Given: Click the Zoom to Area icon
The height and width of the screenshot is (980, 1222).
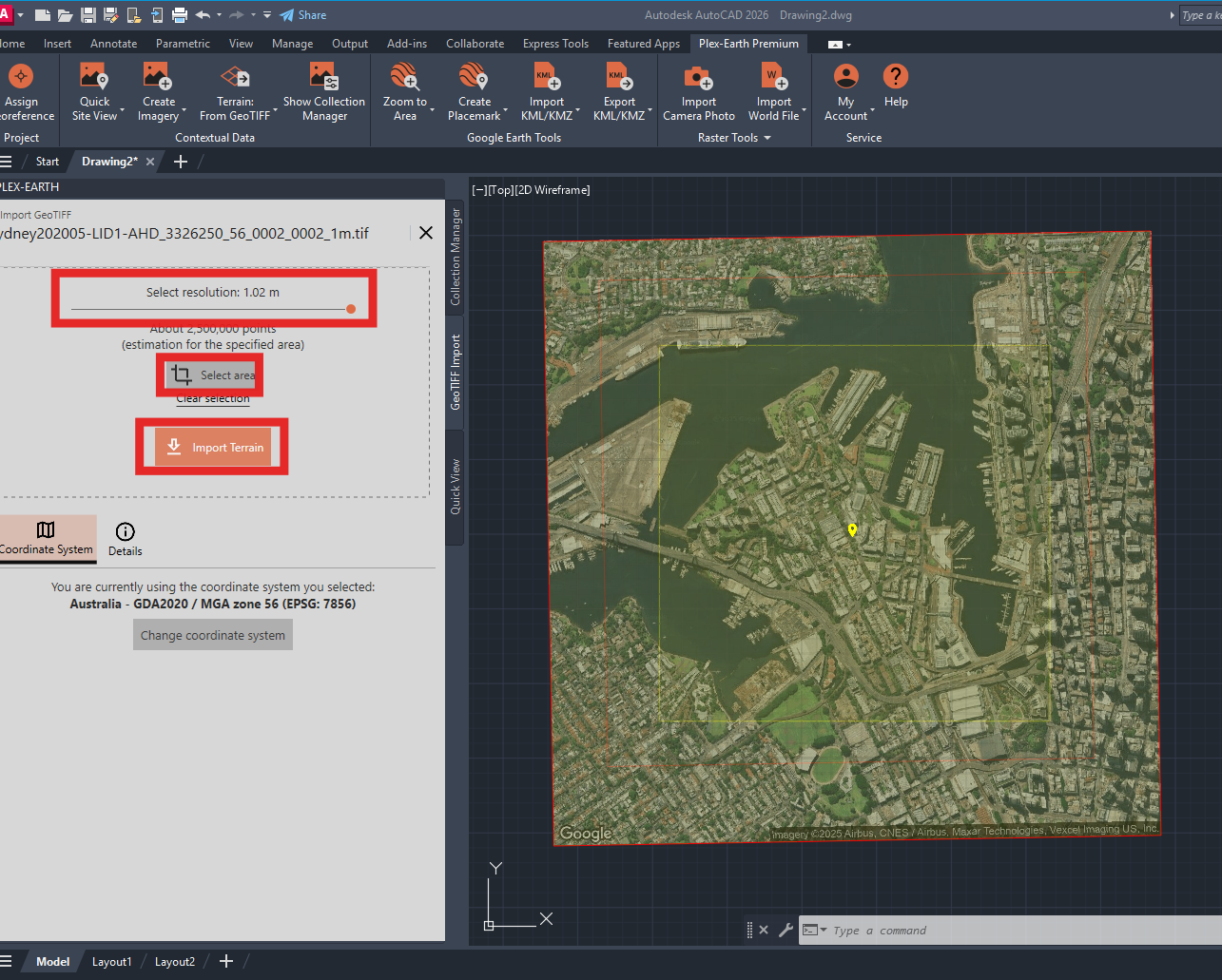Looking at the screenshot, I should (404, 76).
